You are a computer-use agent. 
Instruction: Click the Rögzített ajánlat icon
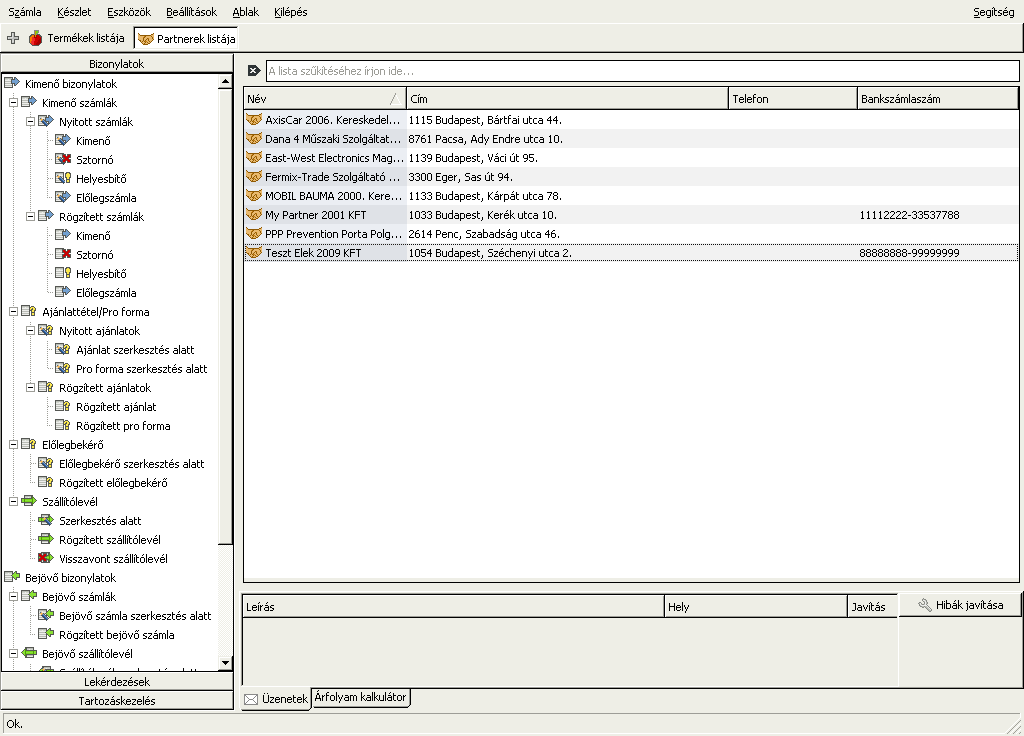coord(63,406)
